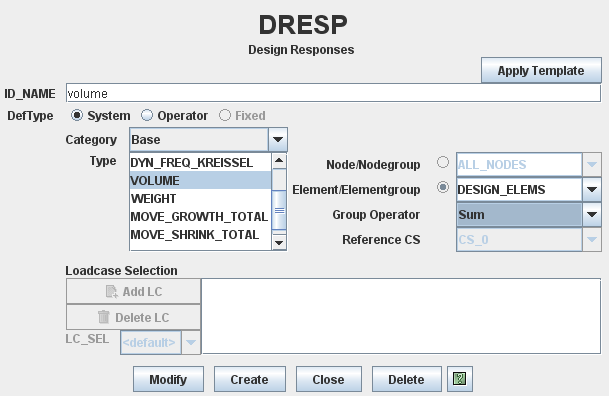Click the Delete button

407,379
